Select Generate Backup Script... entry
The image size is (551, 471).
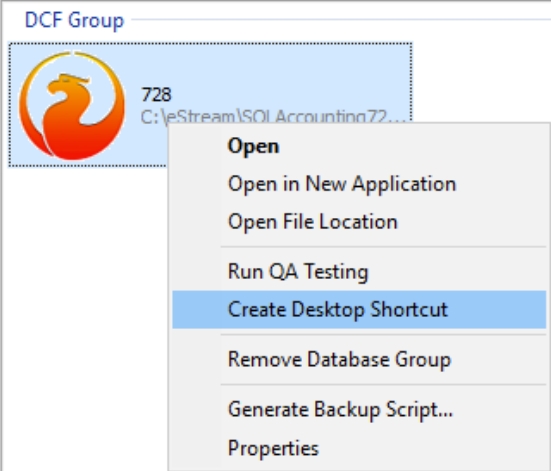click(x=359, y=409)
